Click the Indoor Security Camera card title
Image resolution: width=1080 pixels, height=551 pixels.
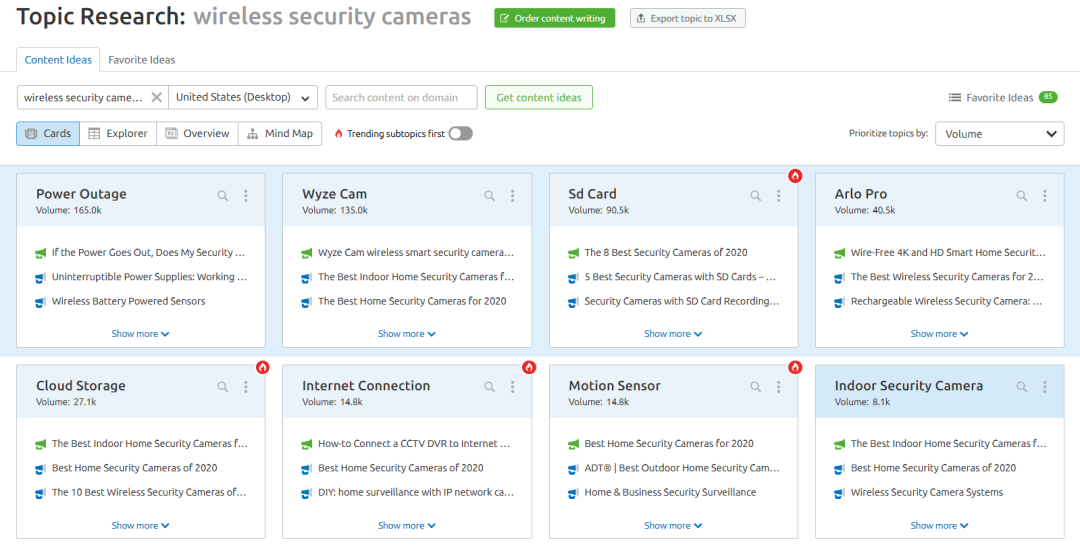pos(909,386)
